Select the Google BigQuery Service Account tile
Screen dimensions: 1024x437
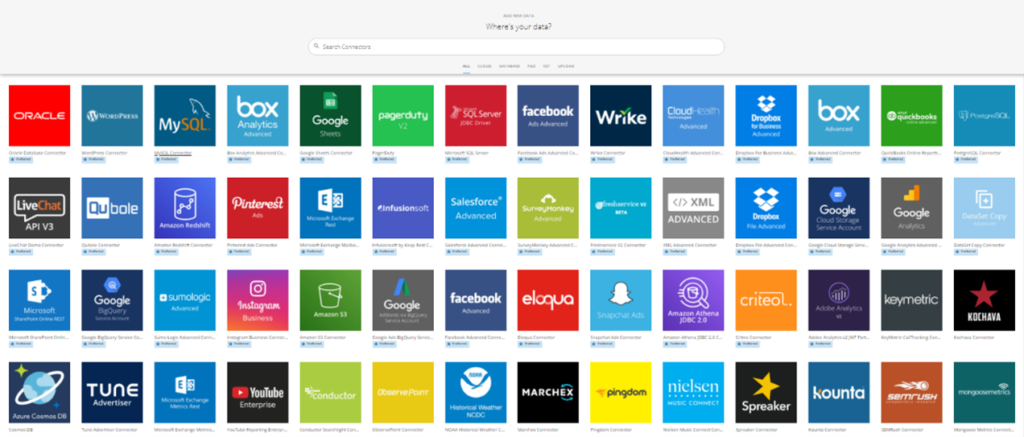[x=112, y=300]
